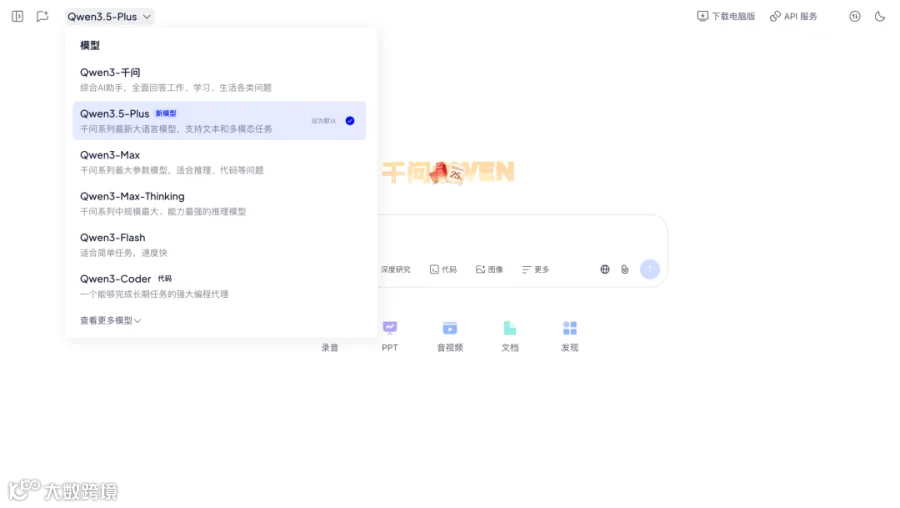
Task: Click the 代码 tag beside Qwen3-Coder
Action: [165, 279]
